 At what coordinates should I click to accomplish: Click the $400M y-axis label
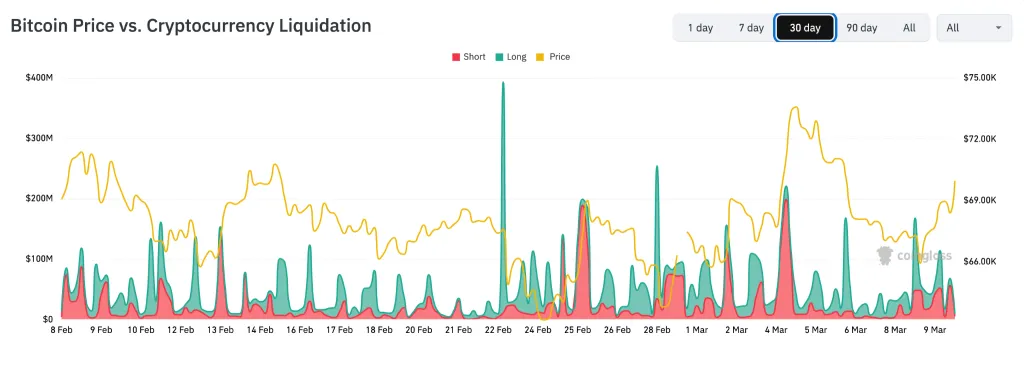(39, 78)
